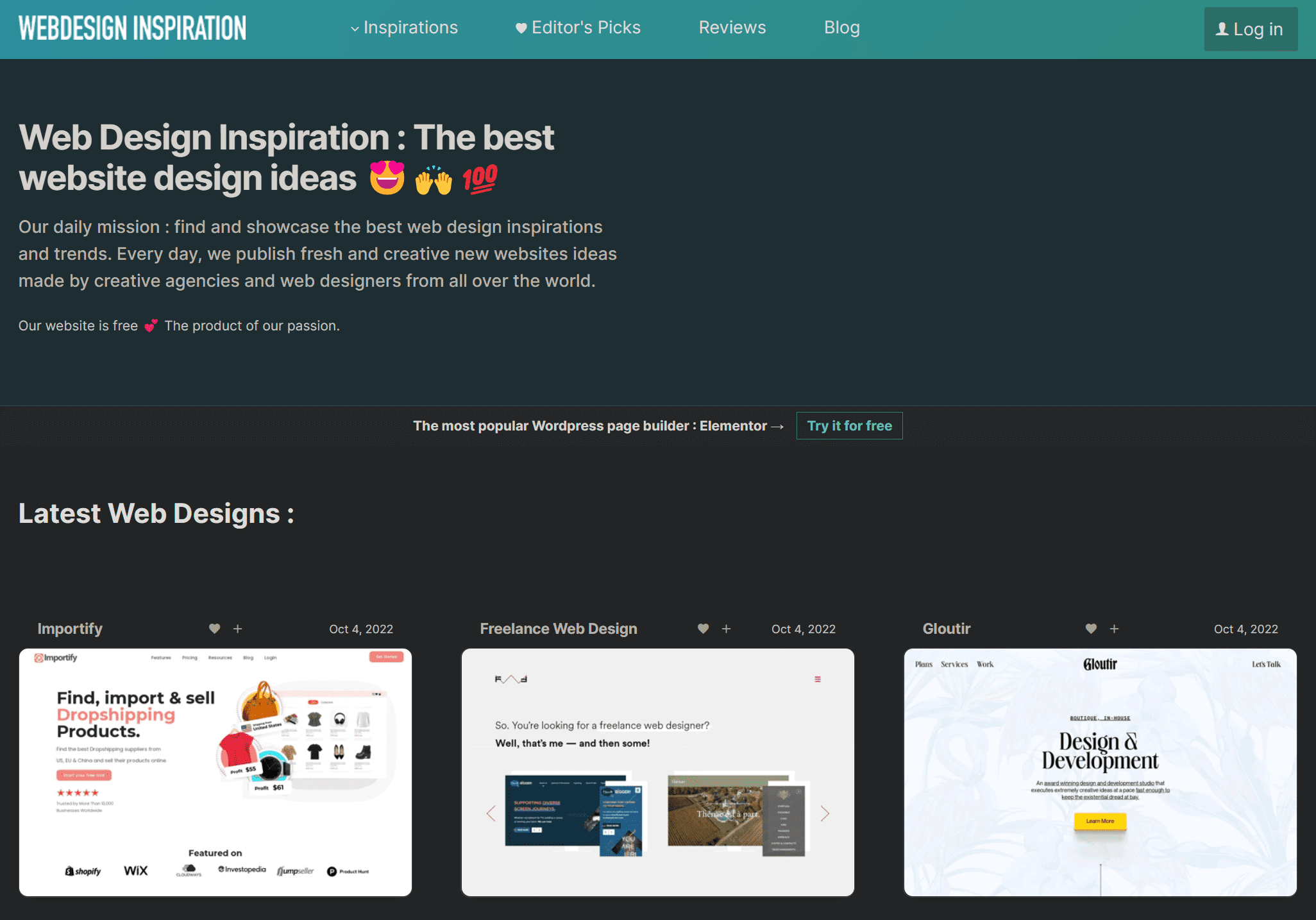Add Freelance Web Design using the plus icon

tap(727, 629)
